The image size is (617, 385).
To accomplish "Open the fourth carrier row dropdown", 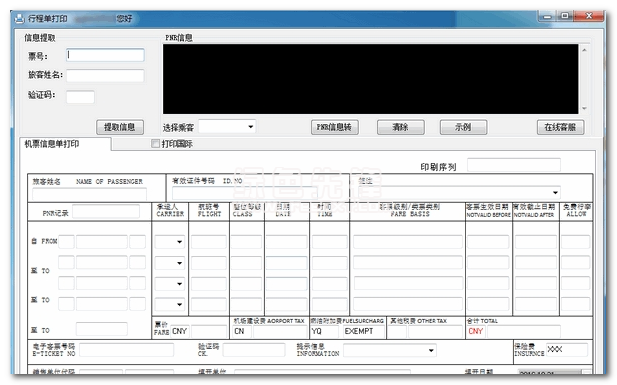I will (179, 304).
